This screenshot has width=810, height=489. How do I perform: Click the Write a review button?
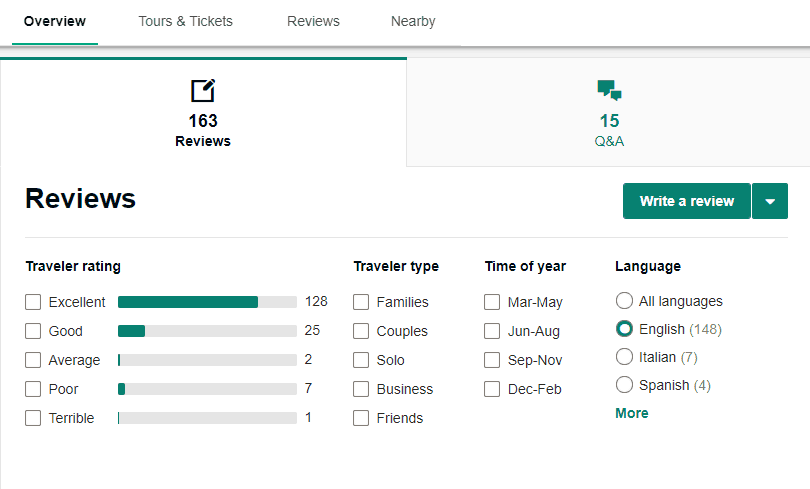tap(687, 201)
